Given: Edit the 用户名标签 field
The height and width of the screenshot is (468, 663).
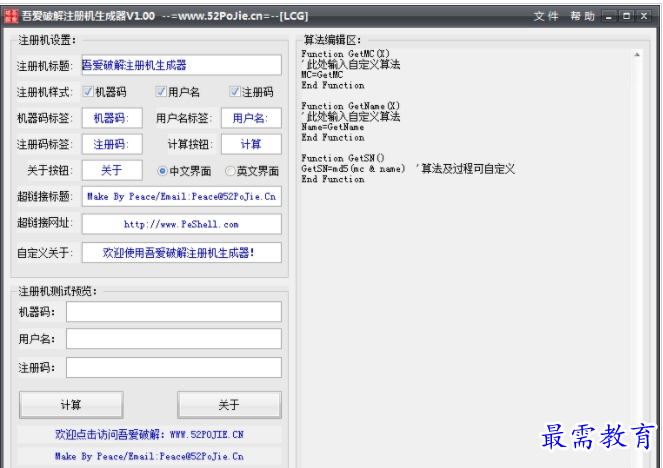Looking at the screenshot, I should point(251,118).
